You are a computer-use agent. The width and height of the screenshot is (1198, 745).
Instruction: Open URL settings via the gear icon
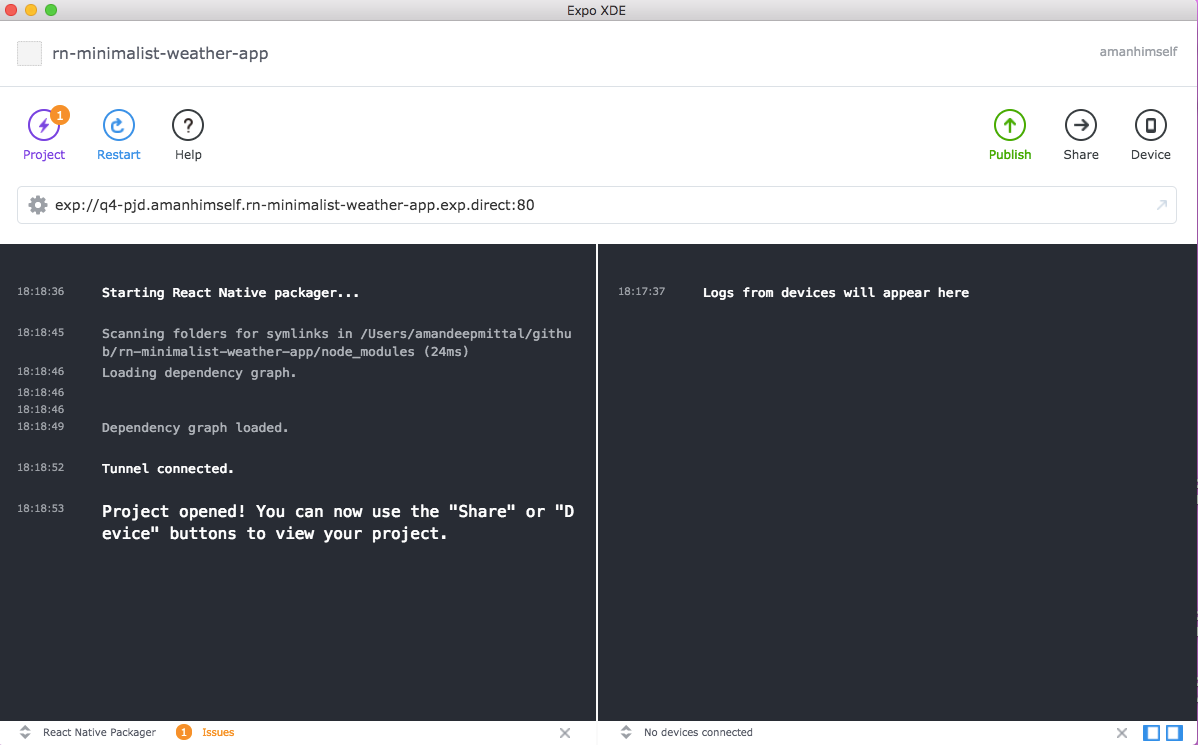click(37, 204)
